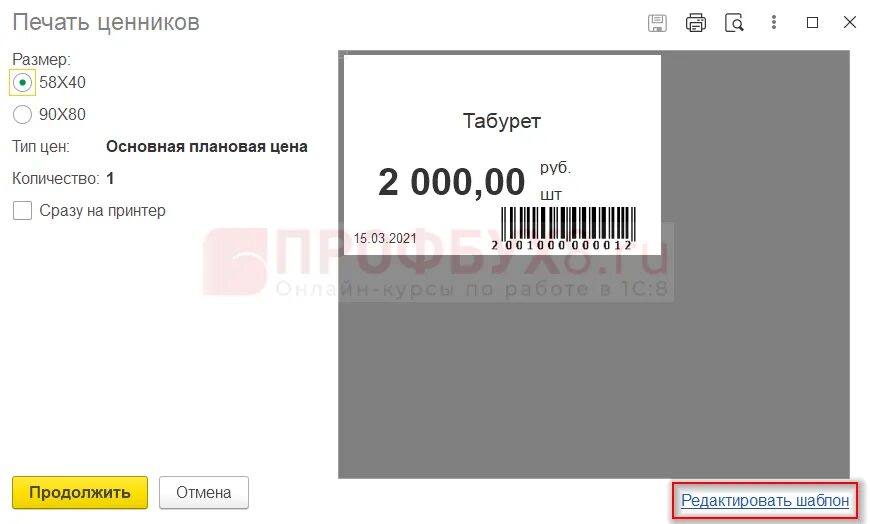Click the save diskette icon
The height and width of the screenshot is (524, 870).
(657, 23)
